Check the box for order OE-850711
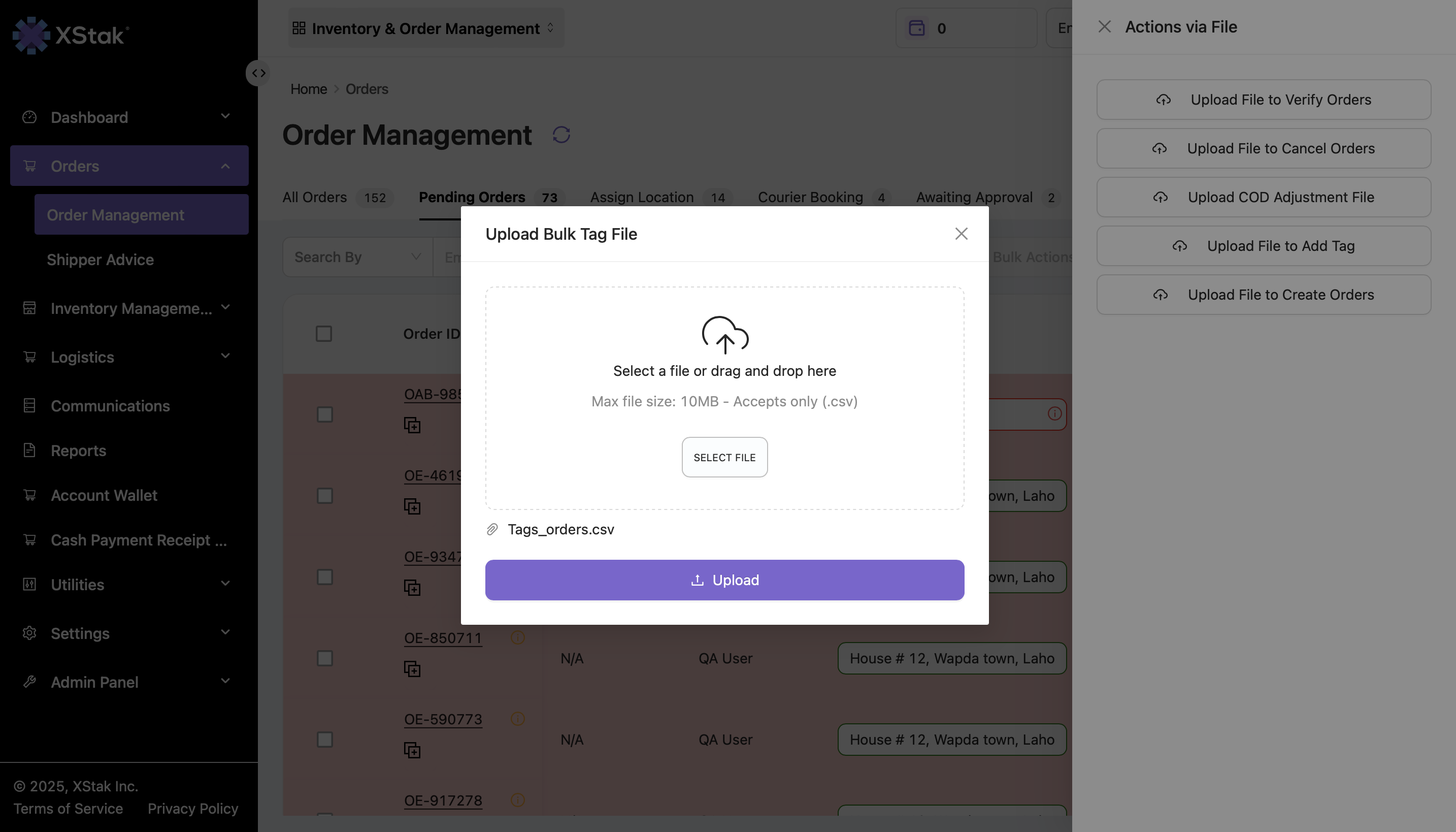1456x832 pixels. pyautogui.click(x=324, y=658)
